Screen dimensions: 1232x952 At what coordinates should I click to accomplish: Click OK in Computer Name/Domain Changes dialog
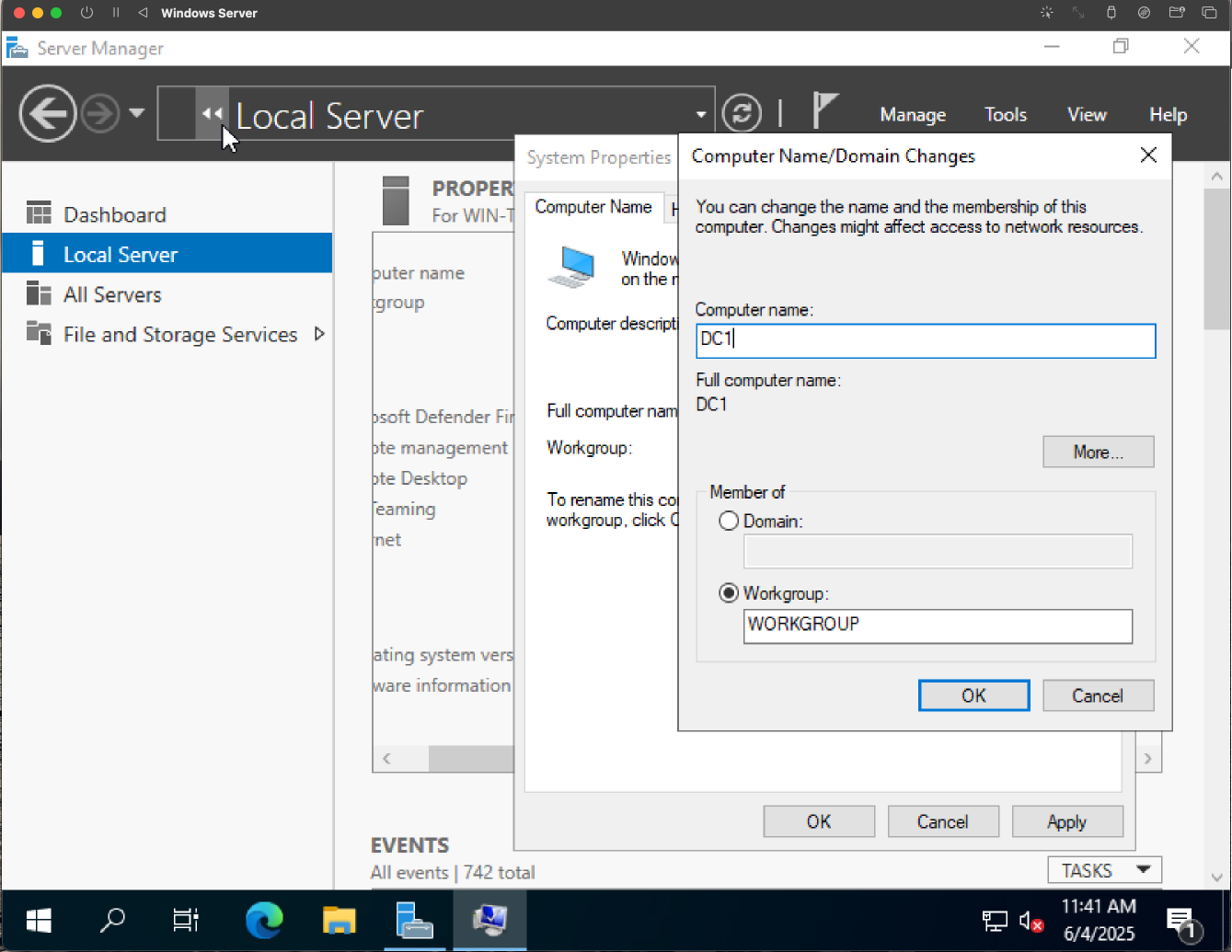click(x=973, y=695)
